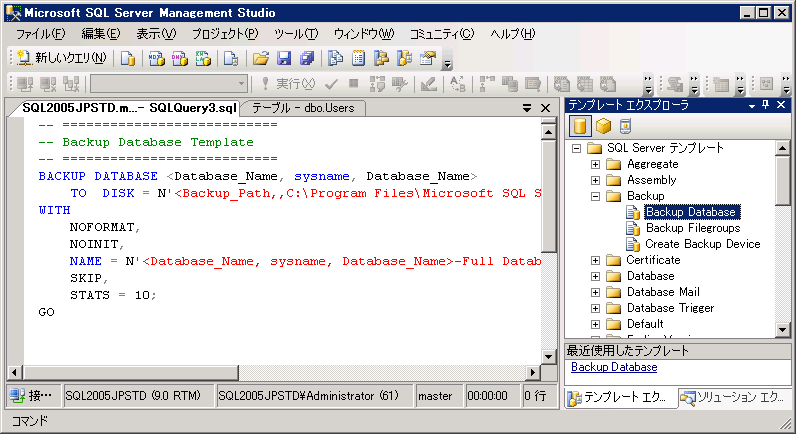Click the Save All icon
Screen dimensions: 796x434
click(307, 58)
